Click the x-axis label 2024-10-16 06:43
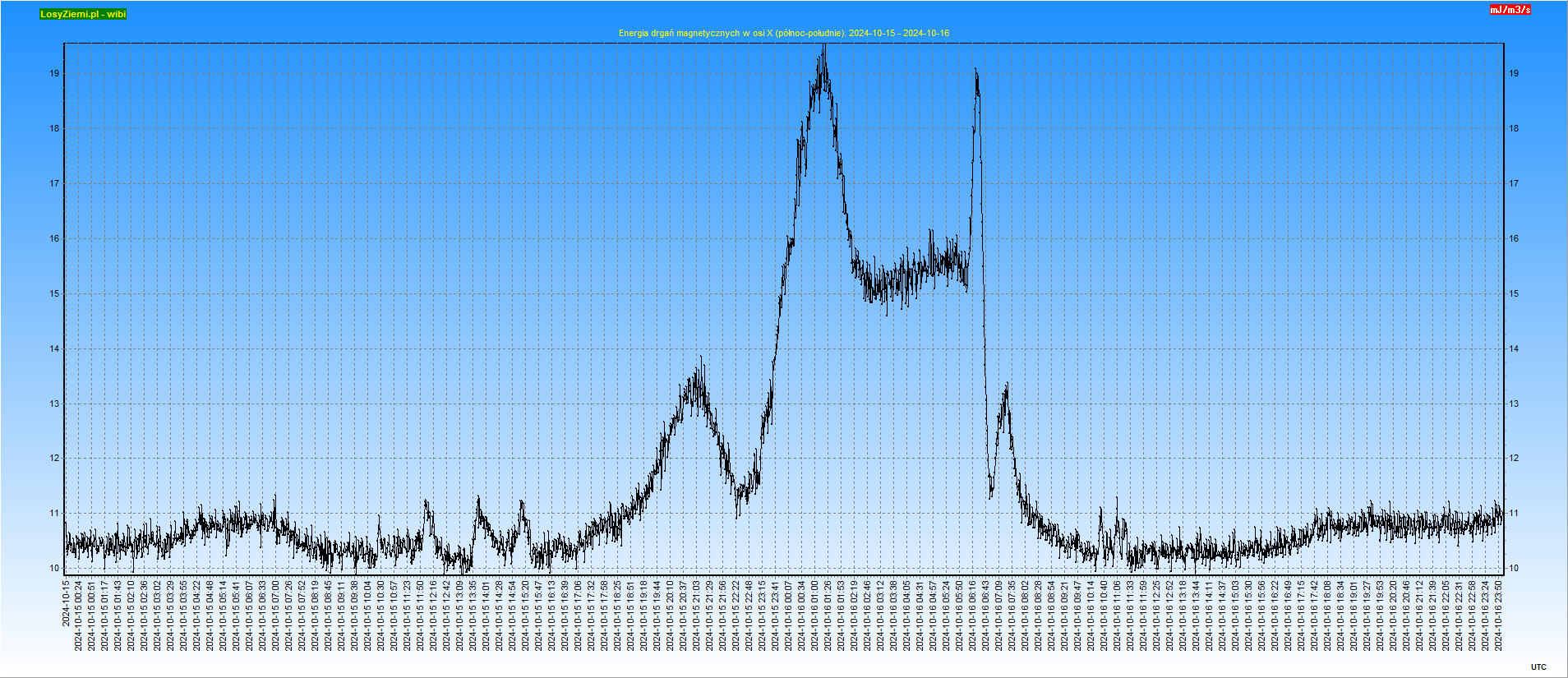This screenshot has height=678, width=1568. 986,616
